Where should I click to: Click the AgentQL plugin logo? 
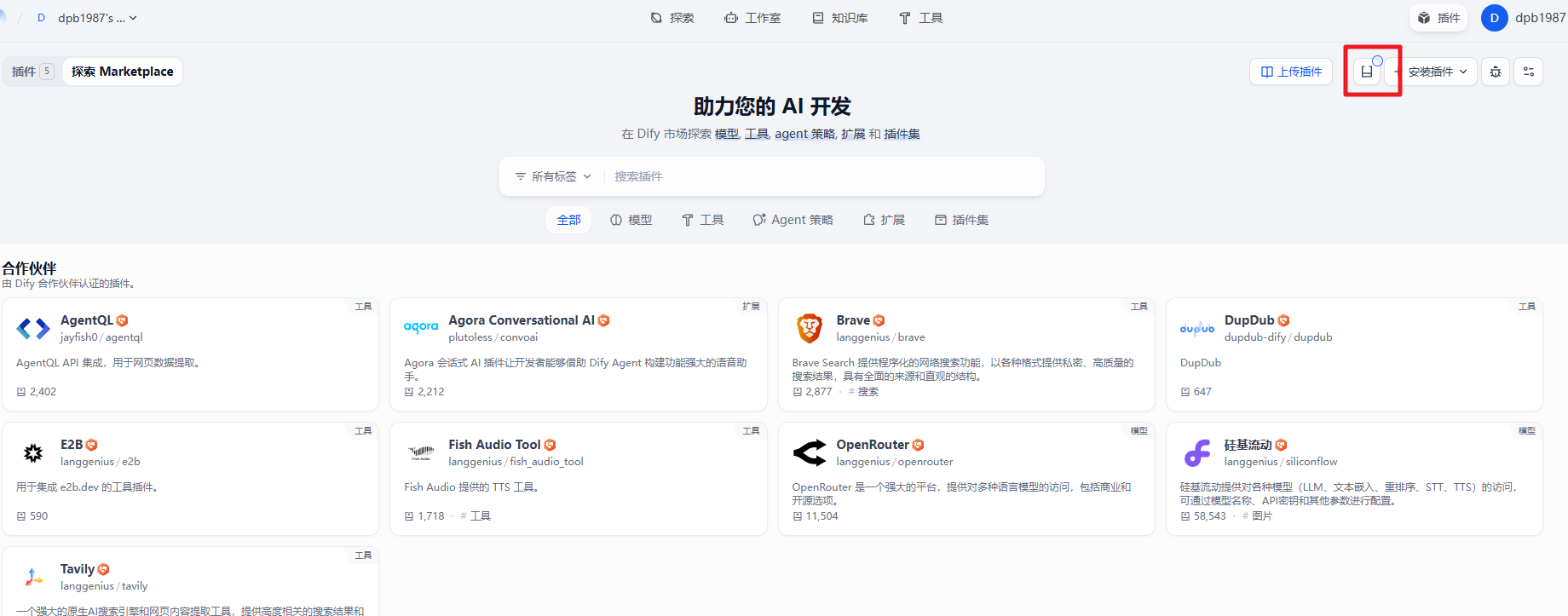(x=33, y=328)
